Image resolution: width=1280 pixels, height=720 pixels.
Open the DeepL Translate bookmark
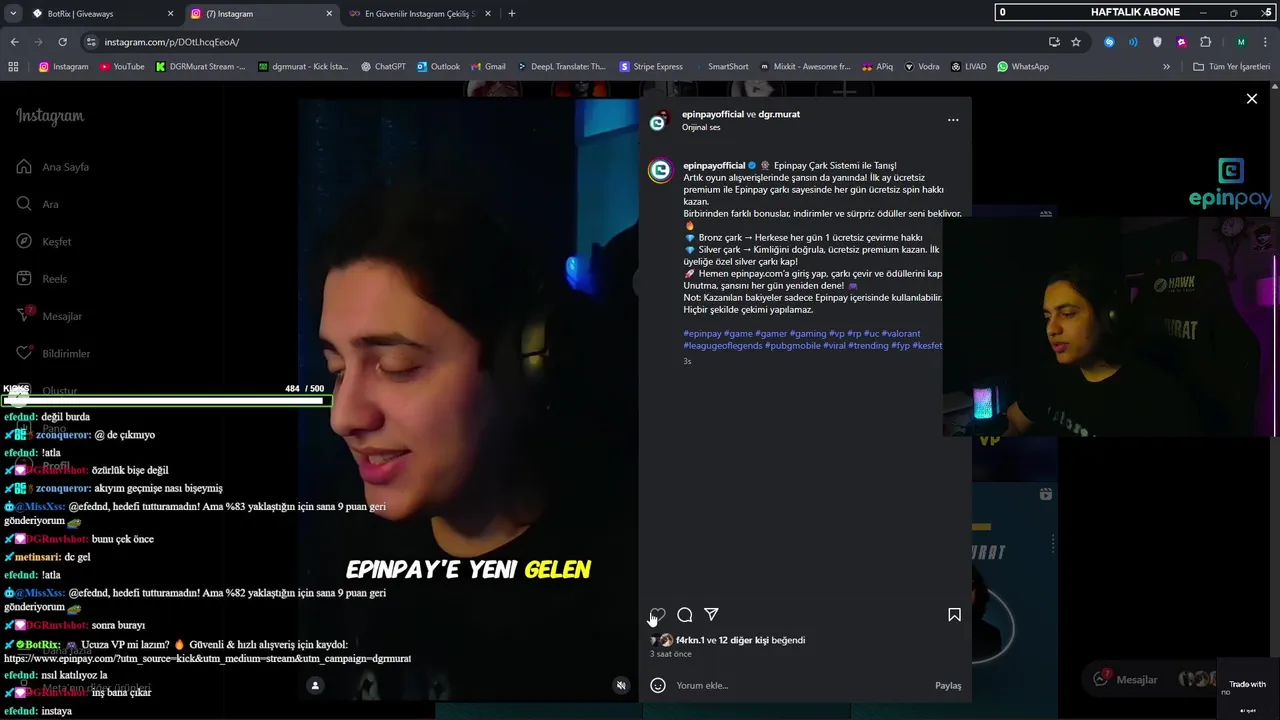click(561, 67)
